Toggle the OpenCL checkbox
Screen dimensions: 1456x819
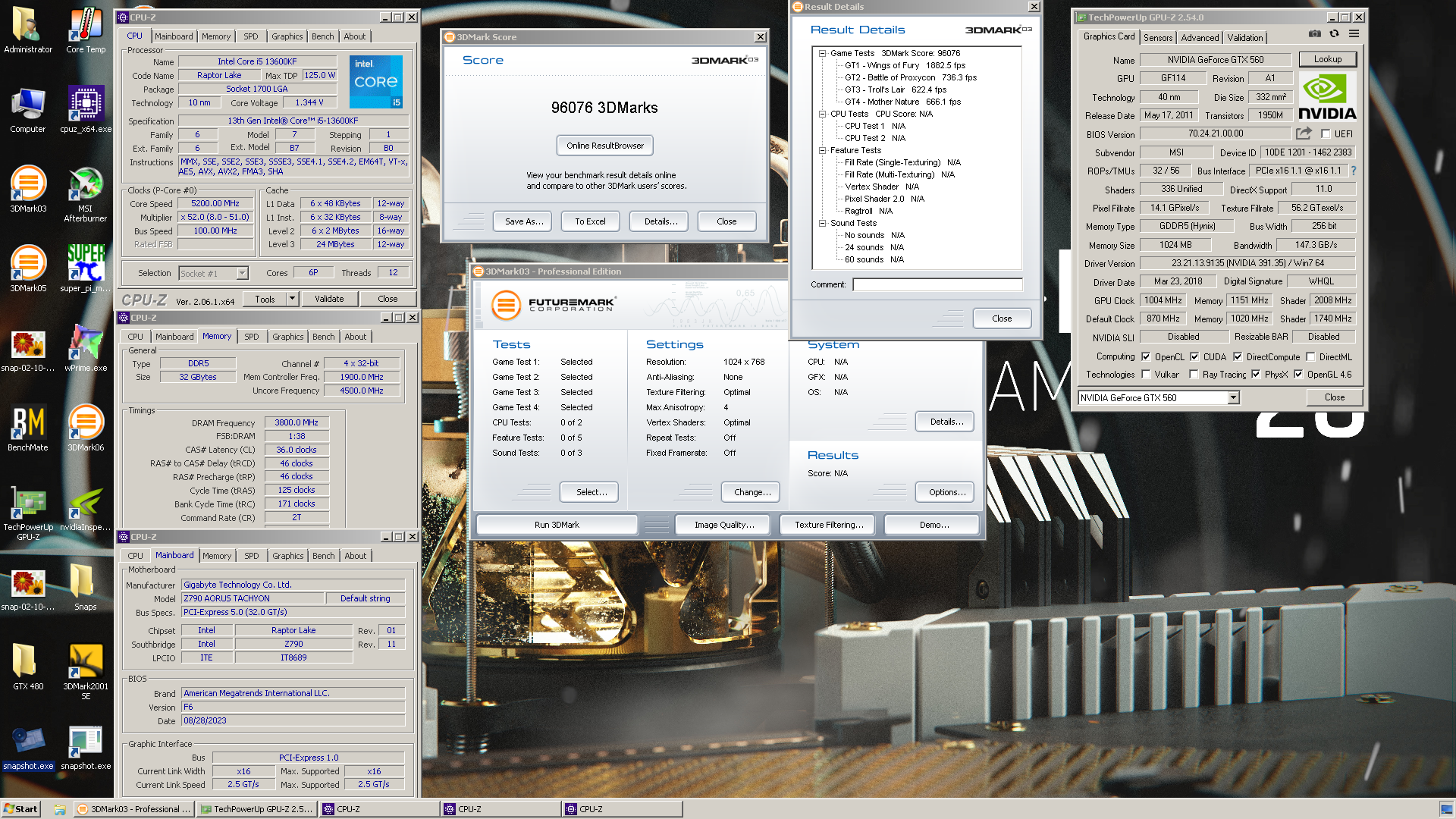[x=1146, y=356]
